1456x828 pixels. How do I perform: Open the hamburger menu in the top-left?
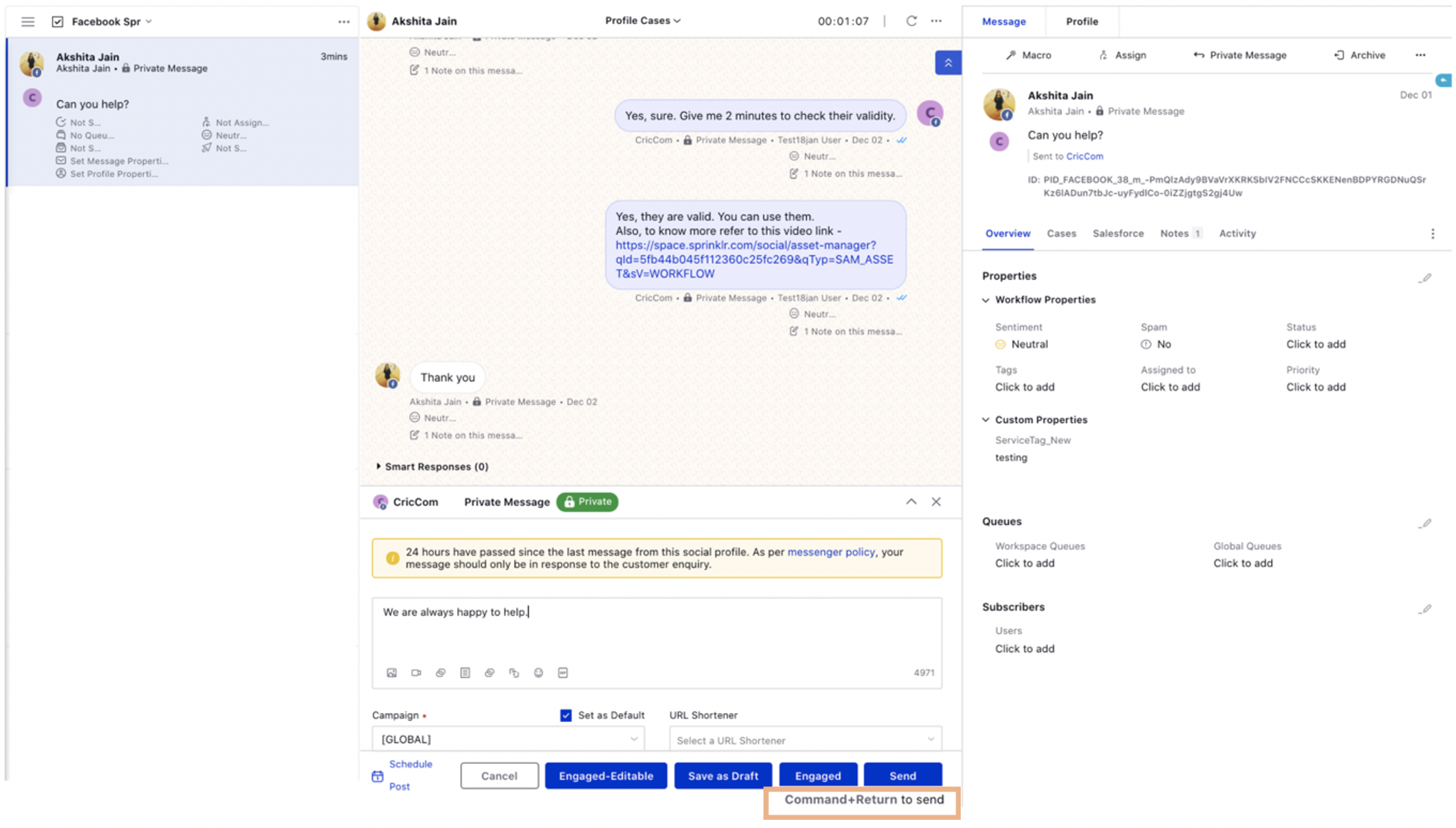click(x=28, y=22)
